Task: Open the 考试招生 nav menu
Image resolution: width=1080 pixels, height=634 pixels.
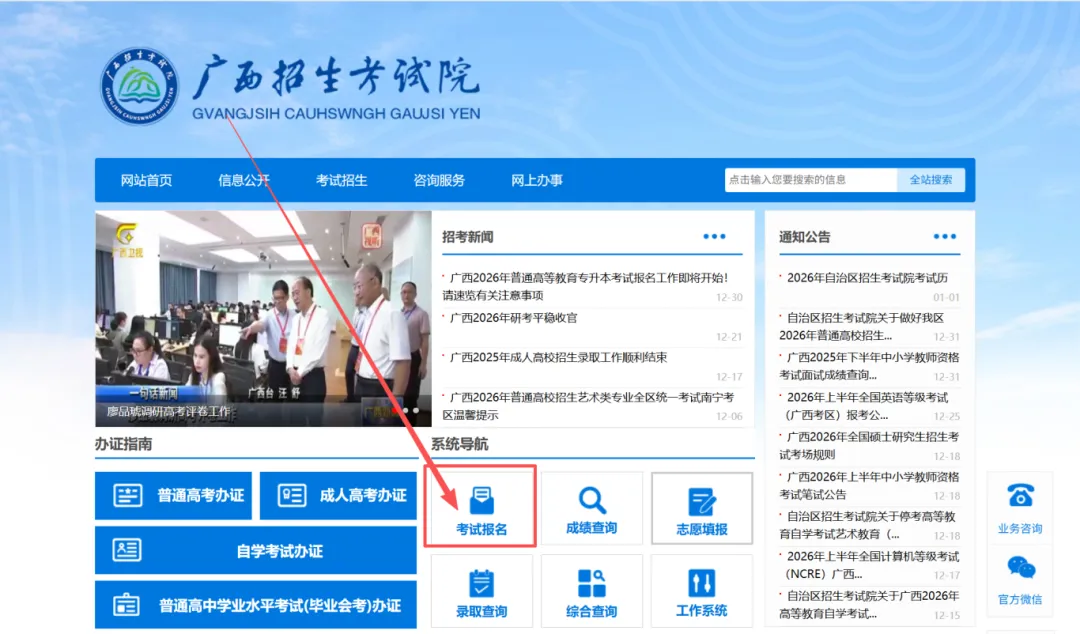Action: (x=342, y=181)
